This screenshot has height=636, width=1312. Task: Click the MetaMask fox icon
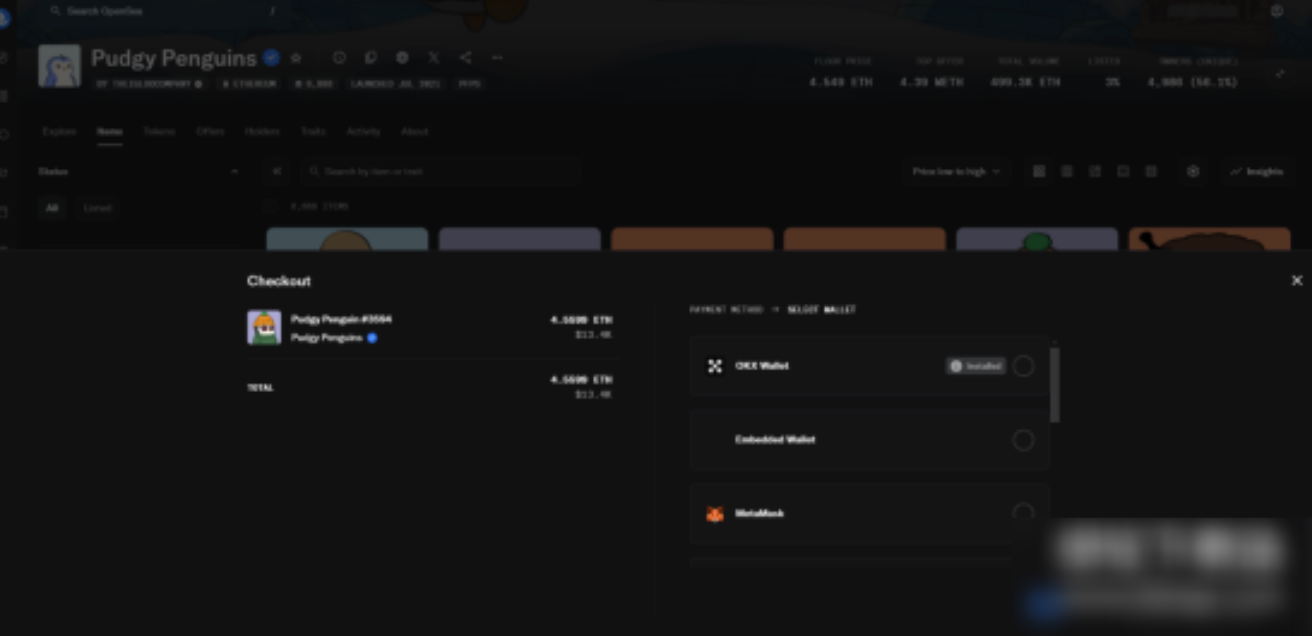coord(714,514)
